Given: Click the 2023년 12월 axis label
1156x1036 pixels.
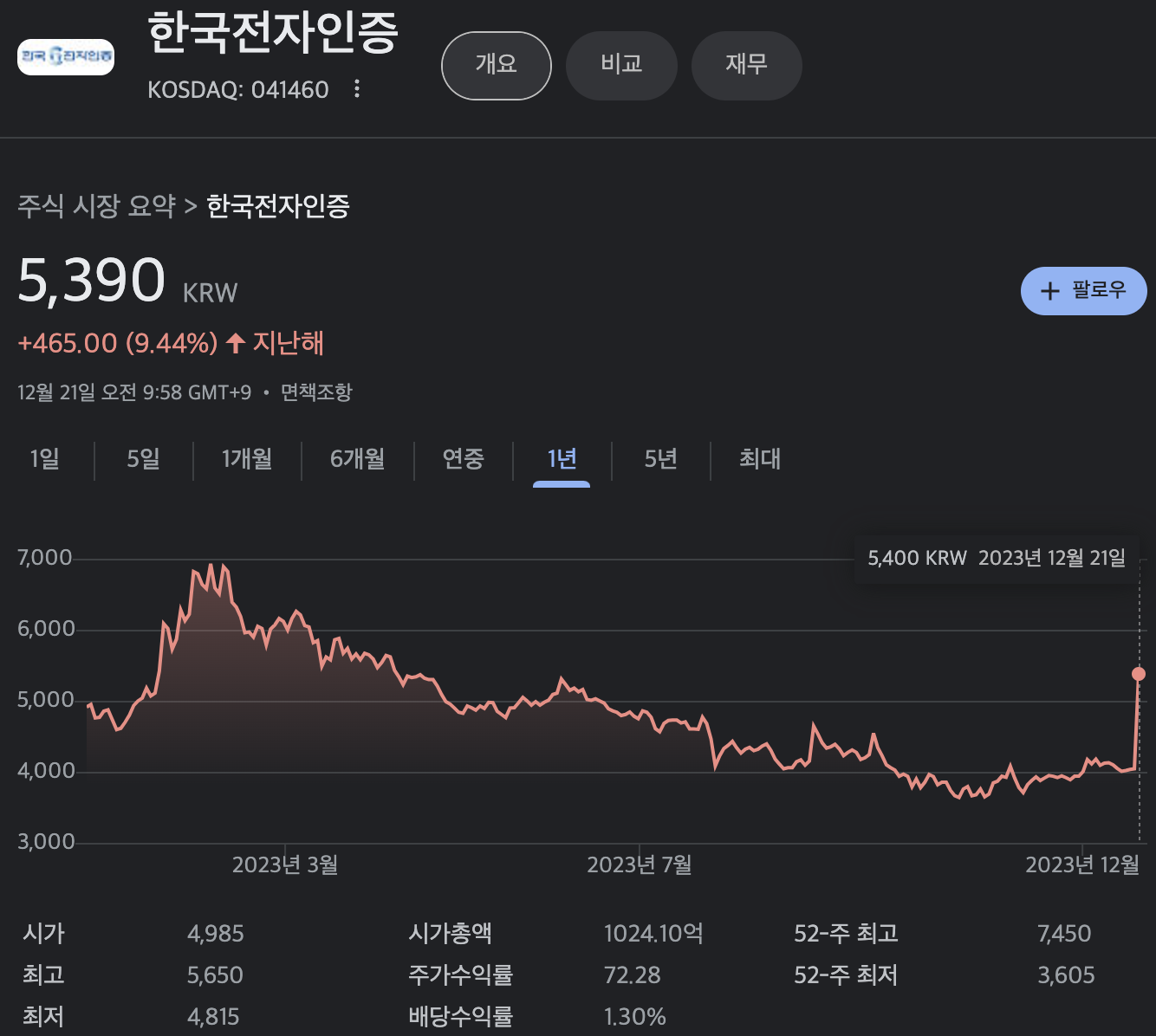Looking at the screenshot, I should [x=1082, y=864].
